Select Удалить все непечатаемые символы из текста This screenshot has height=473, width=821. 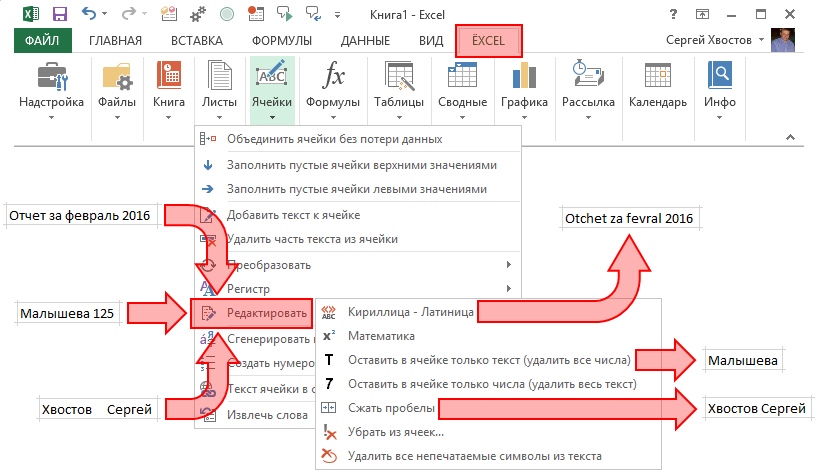click(x=474, y=456)
